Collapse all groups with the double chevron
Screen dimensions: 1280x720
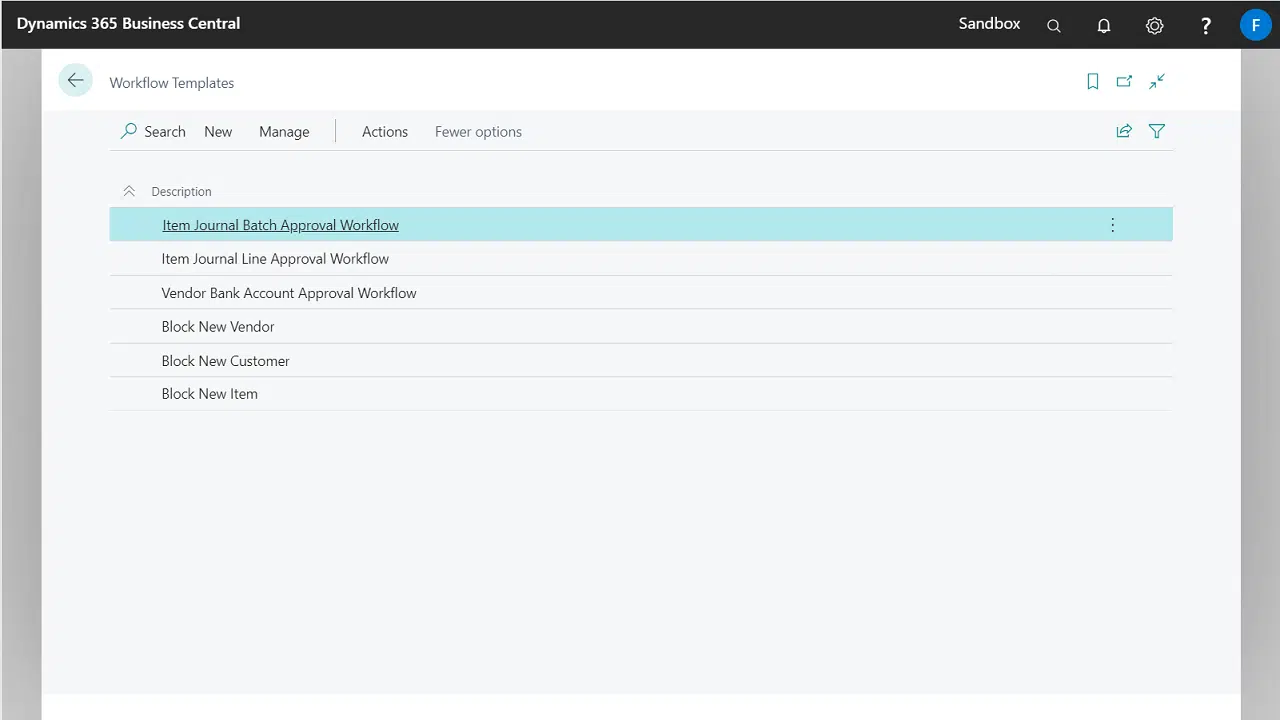(x=129, y=191)
